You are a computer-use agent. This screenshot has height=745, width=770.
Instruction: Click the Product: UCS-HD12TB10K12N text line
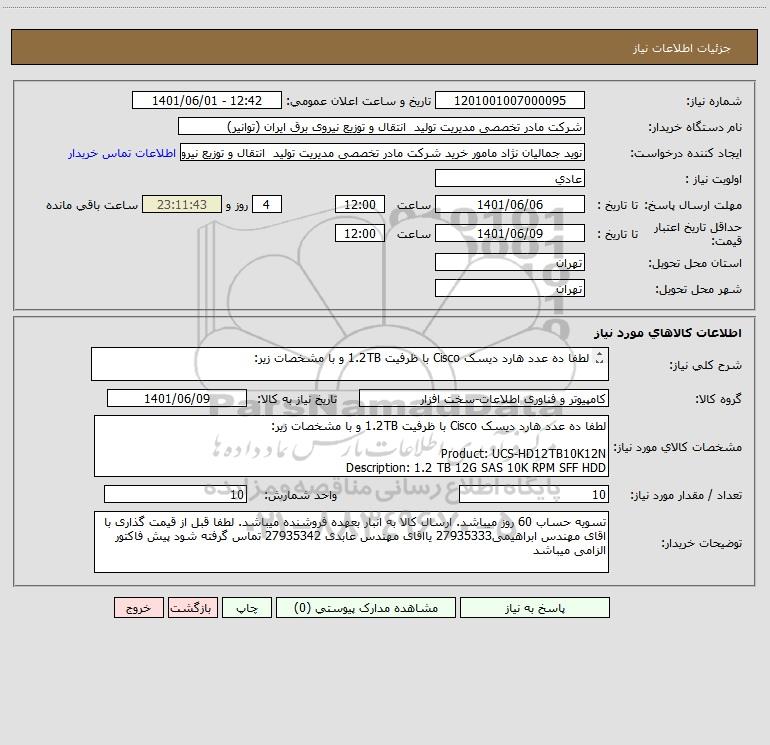[523, 454]
